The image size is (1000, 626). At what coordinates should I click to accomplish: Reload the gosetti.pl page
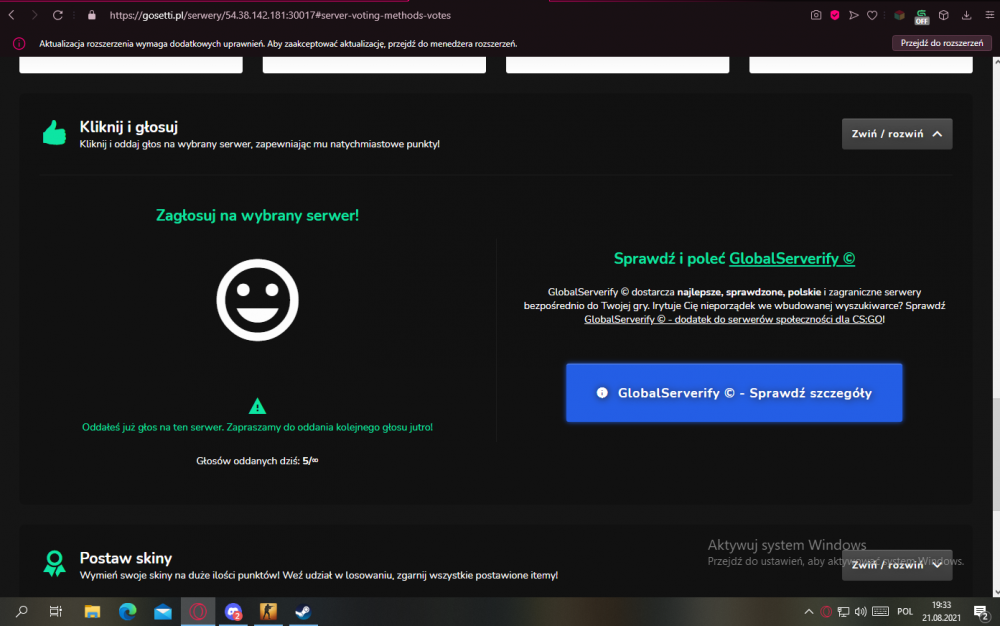point(57,15)
